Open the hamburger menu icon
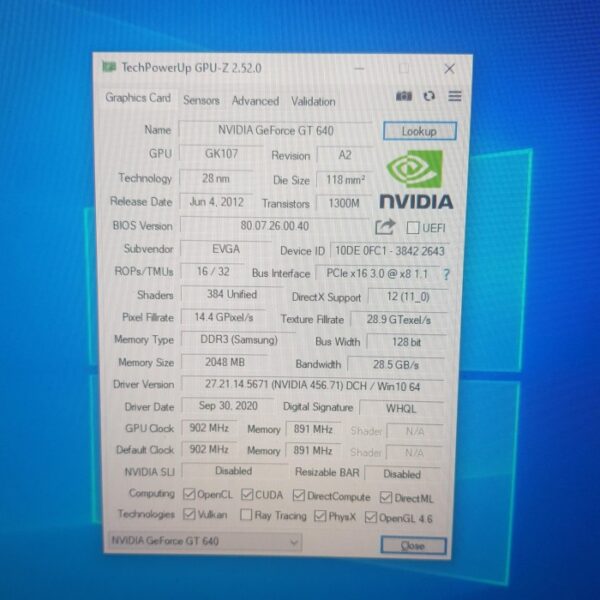The image size is (600, 600). point(455,96)
